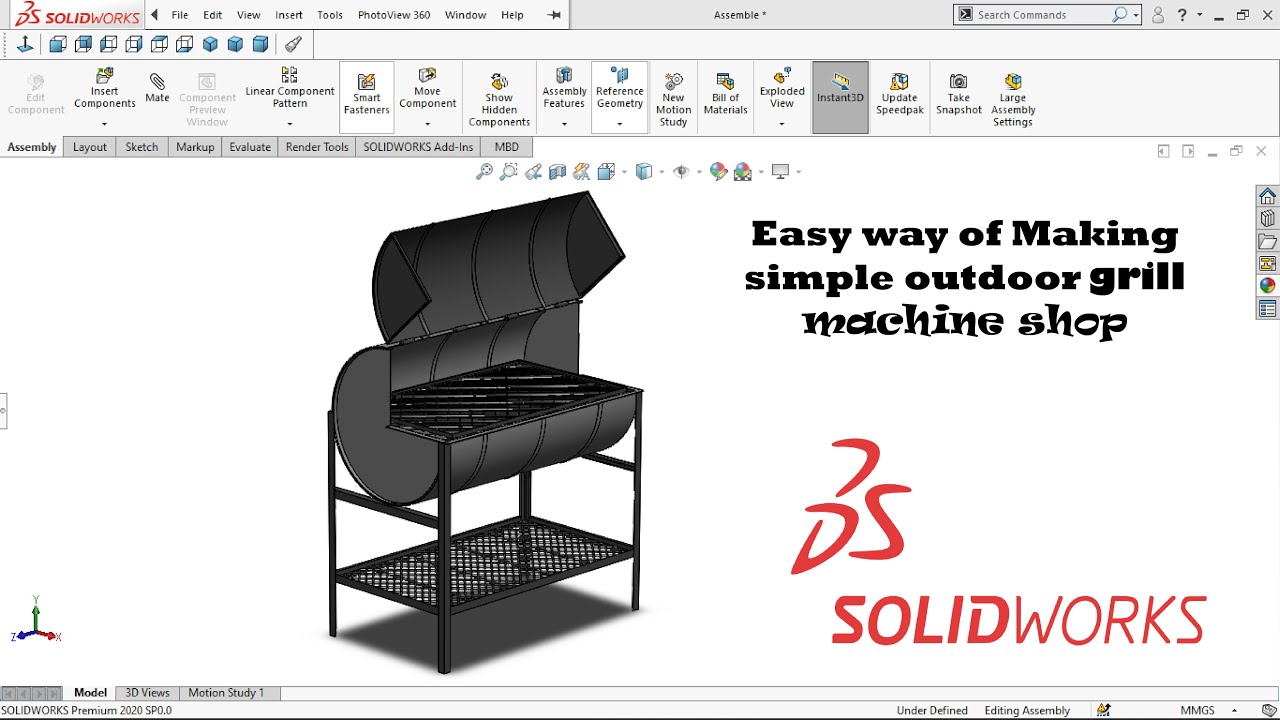Select first wireframe cube view icon

(58, 44)
